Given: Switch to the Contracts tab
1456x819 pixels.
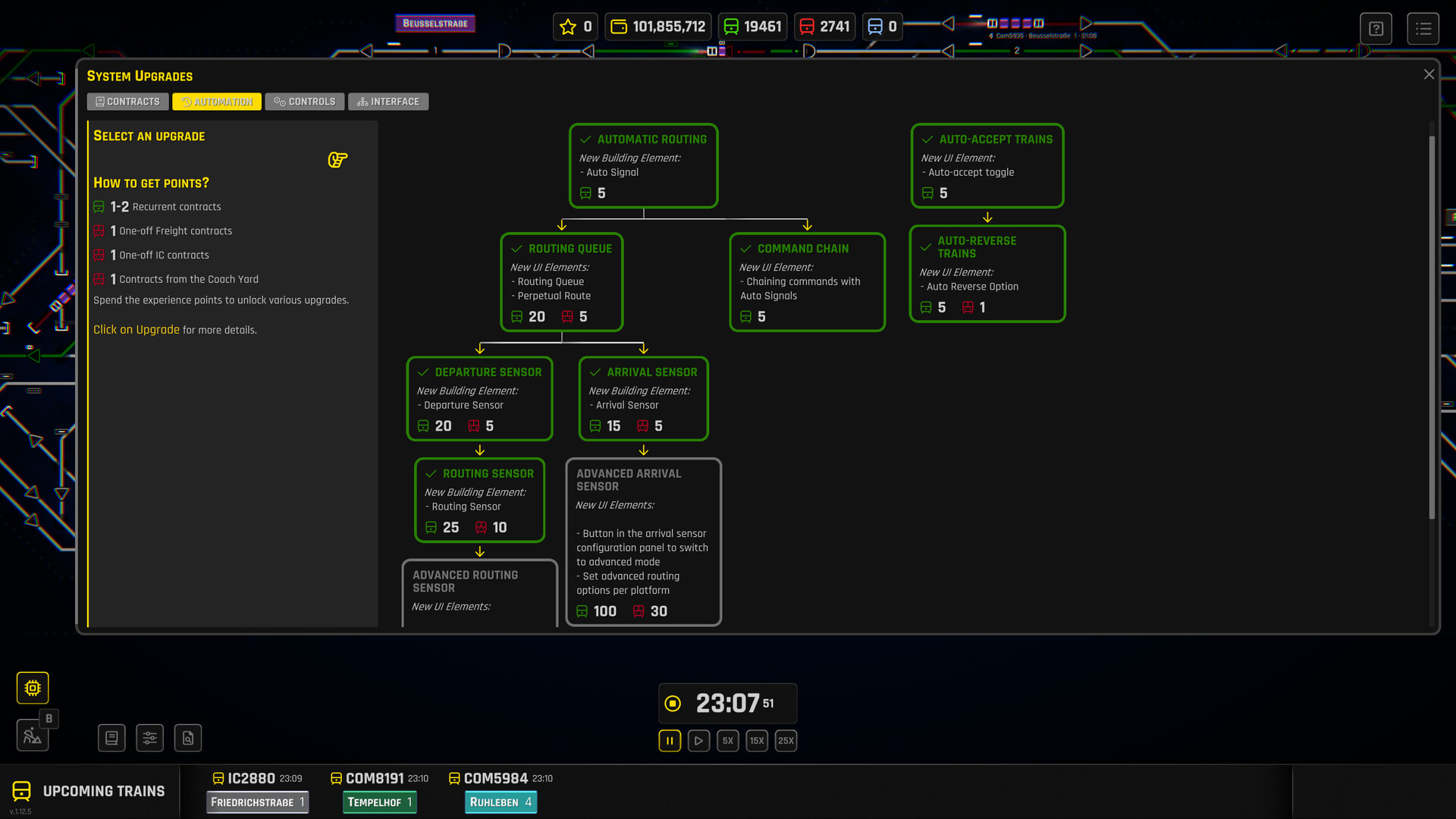Looking at the screenshot, I should click(x=128, y=102).
